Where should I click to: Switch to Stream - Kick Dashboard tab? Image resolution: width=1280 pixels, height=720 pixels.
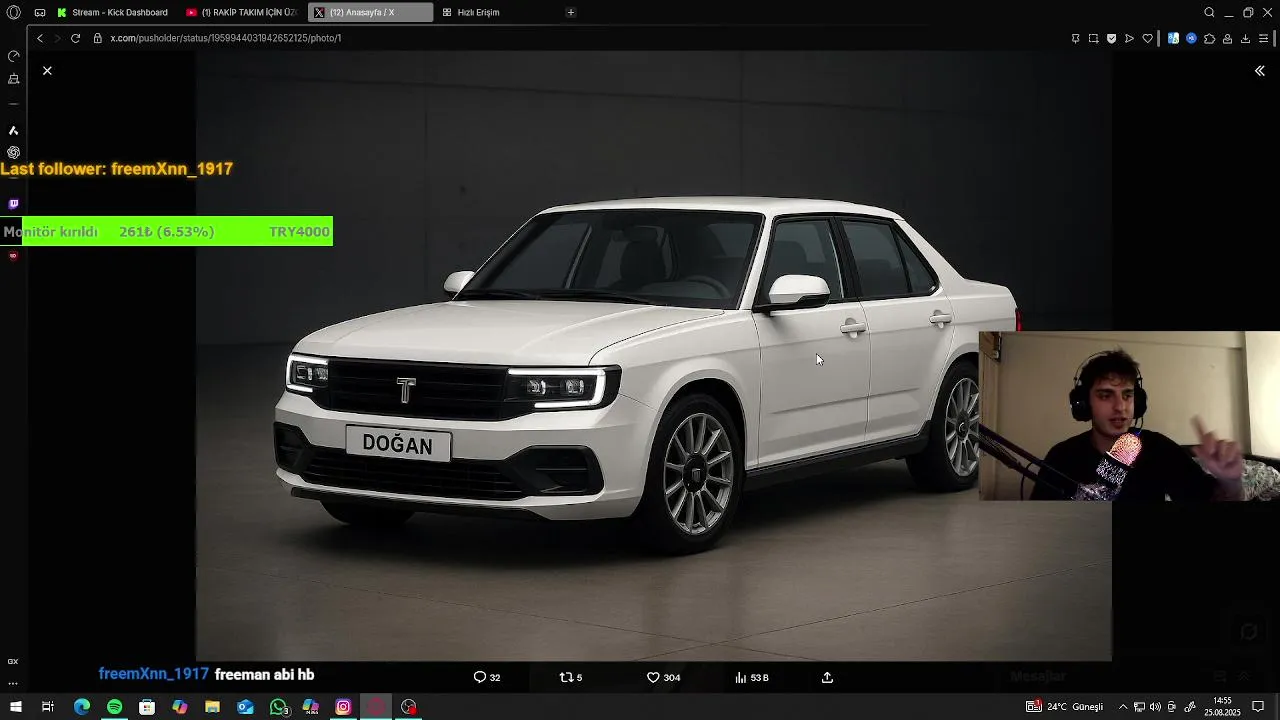click(x=113, y=12)
